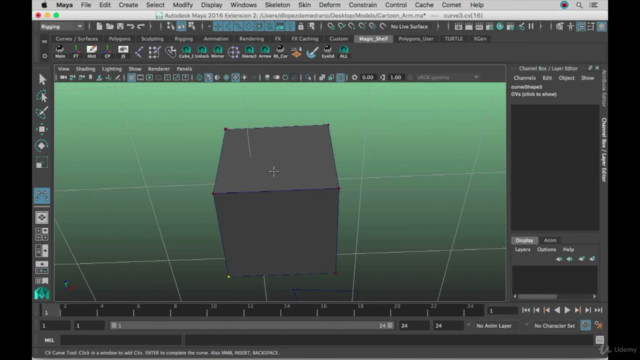The width and height of the screenshot is (640, 360).
Task: Run the Mirror shelf script
Action: click(218, 52)
